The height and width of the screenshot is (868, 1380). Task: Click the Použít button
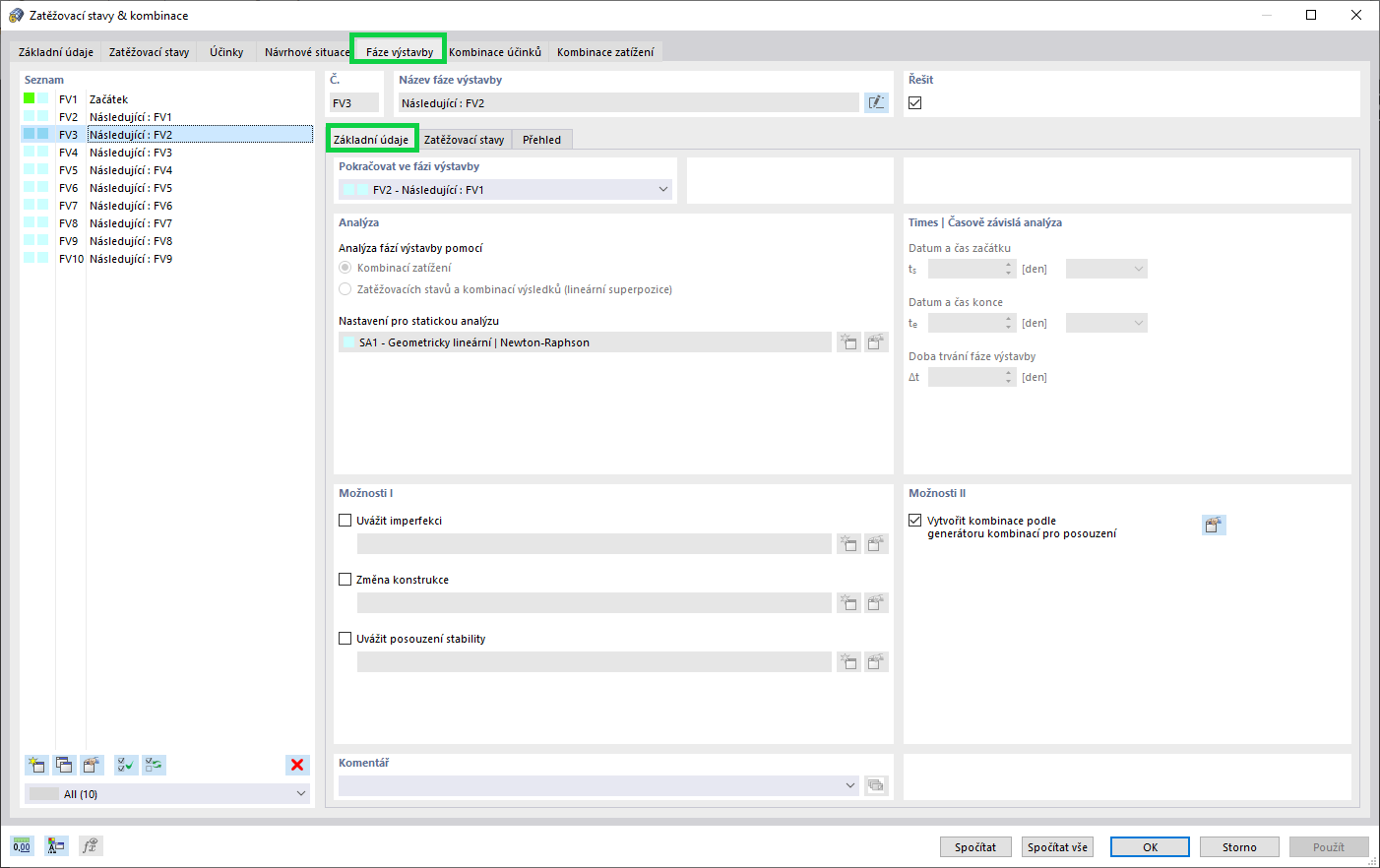(x=1329, y=847)
